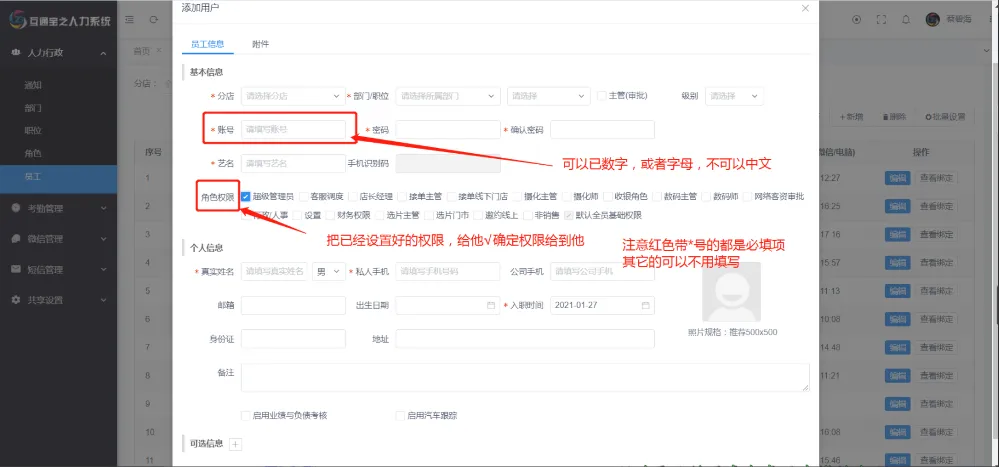
Task: Click the user avatar in the header
Action: pyautogui.click(x=933, y=20)
